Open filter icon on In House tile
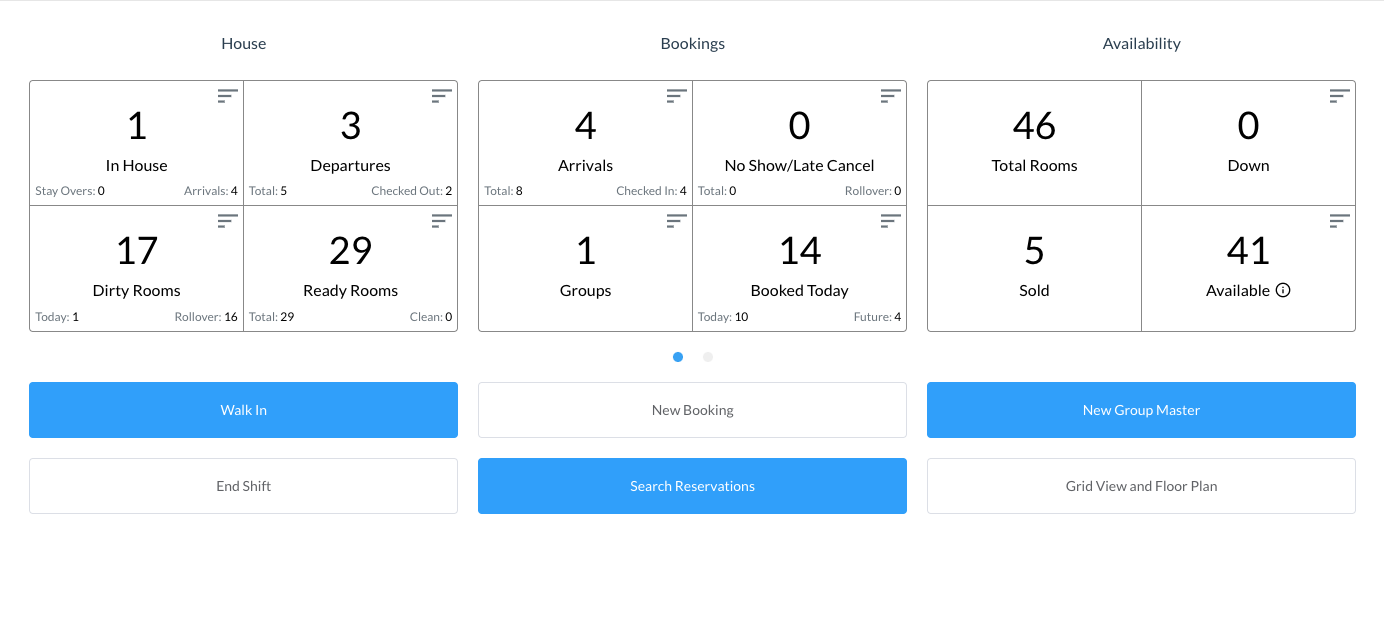 point(228,96)
